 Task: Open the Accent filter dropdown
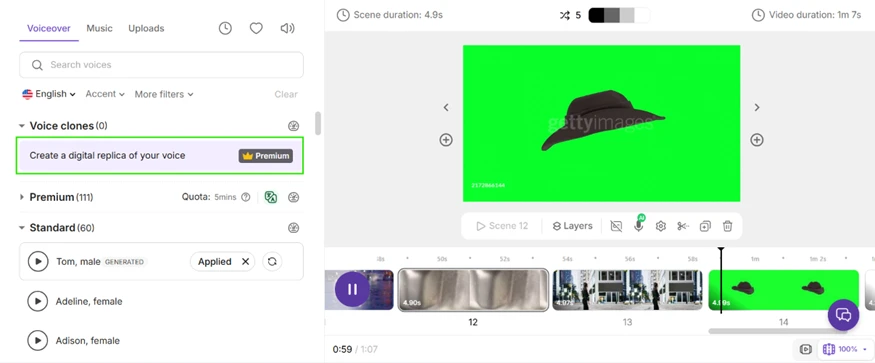coord(105,94)
